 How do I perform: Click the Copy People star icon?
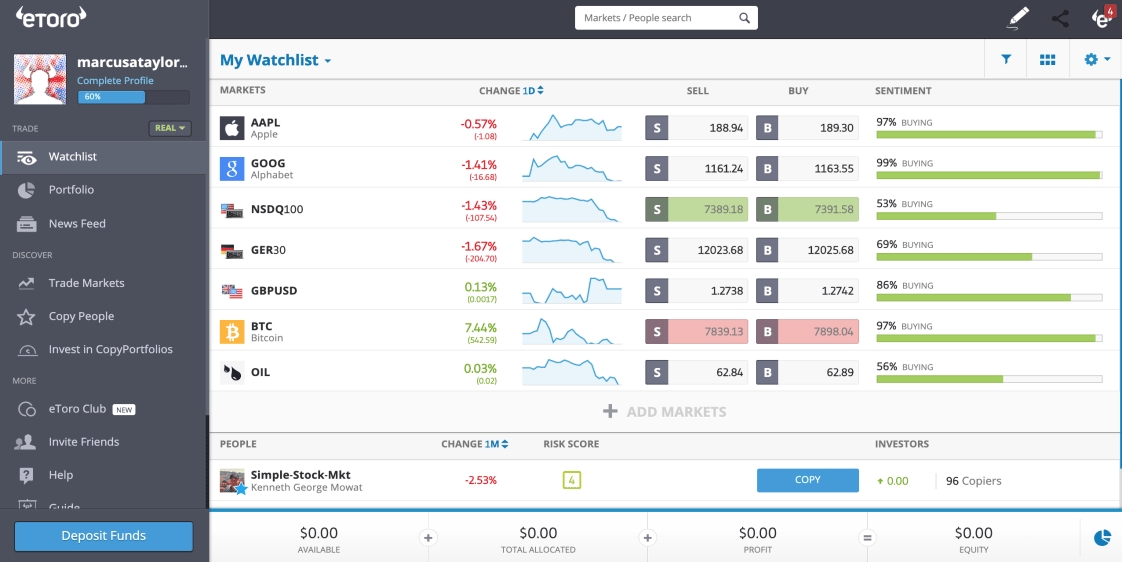tap(26, 316)
